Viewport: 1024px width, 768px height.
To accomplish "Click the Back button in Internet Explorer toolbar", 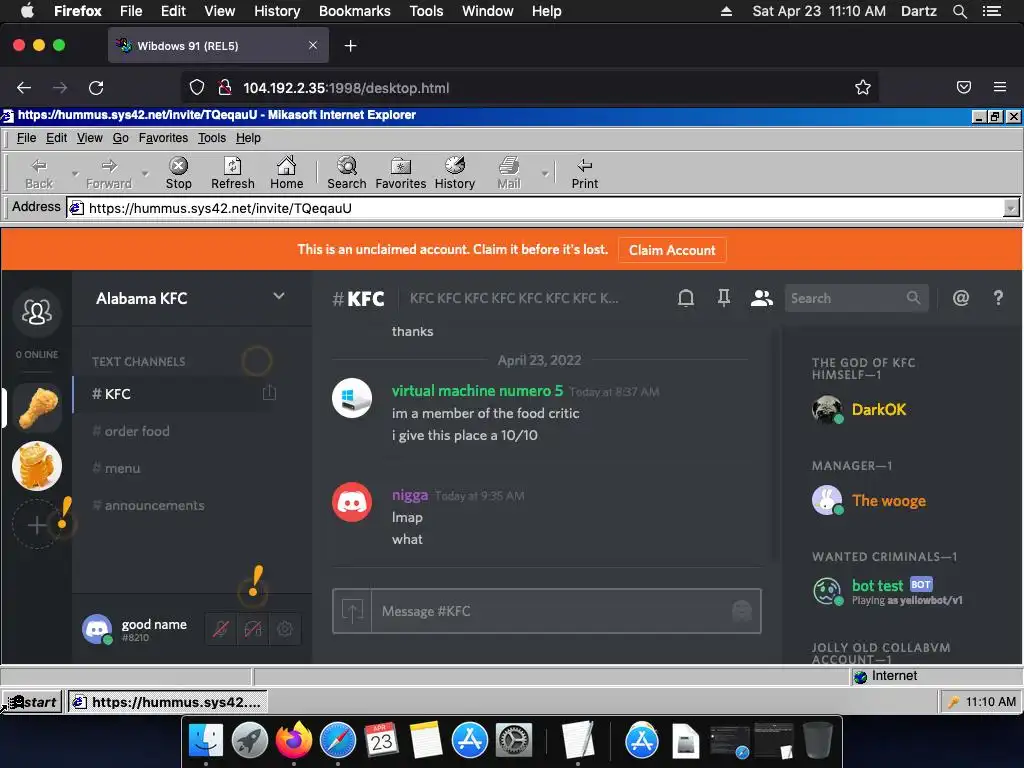I will [39, 173].
